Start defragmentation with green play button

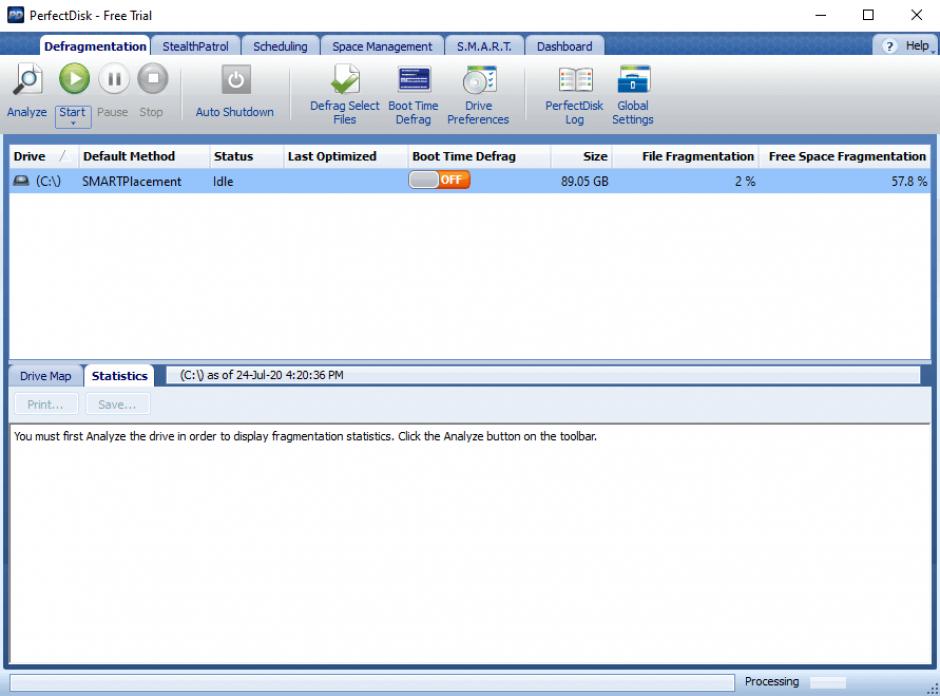pyautogui.click(x=74, y=79)
